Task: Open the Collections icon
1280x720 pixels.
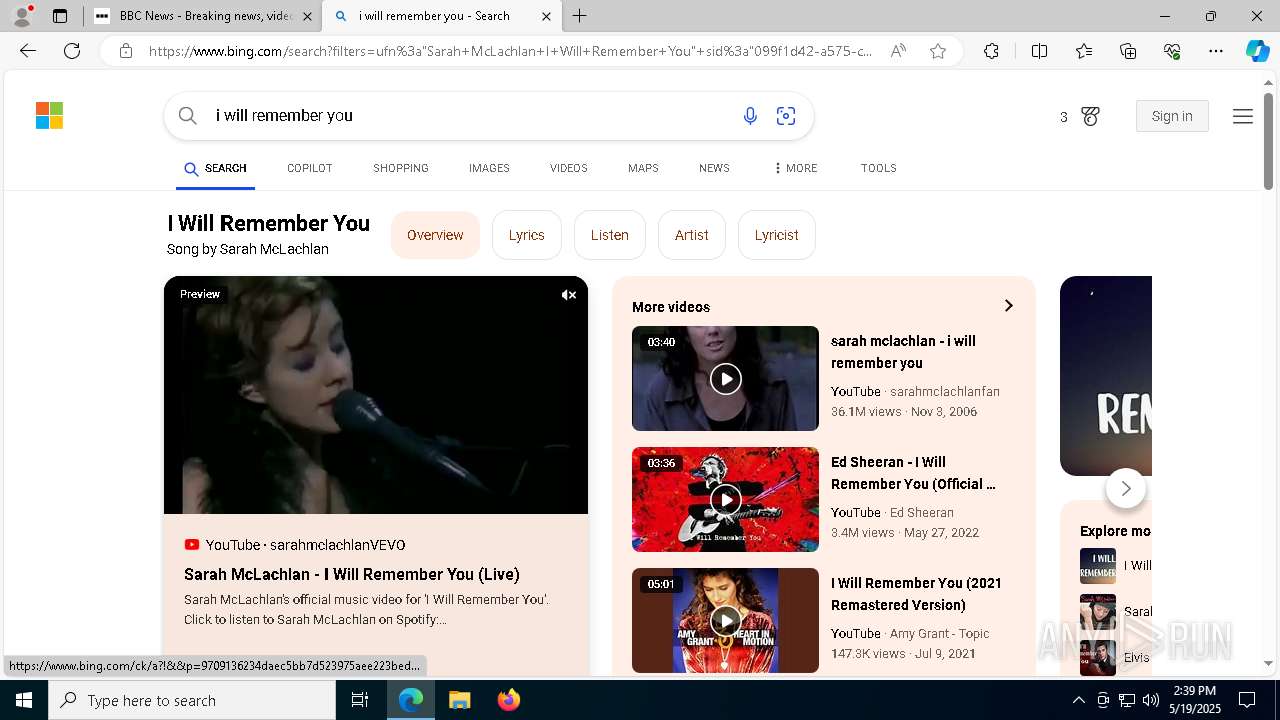Action: [x=1128, y=51]
